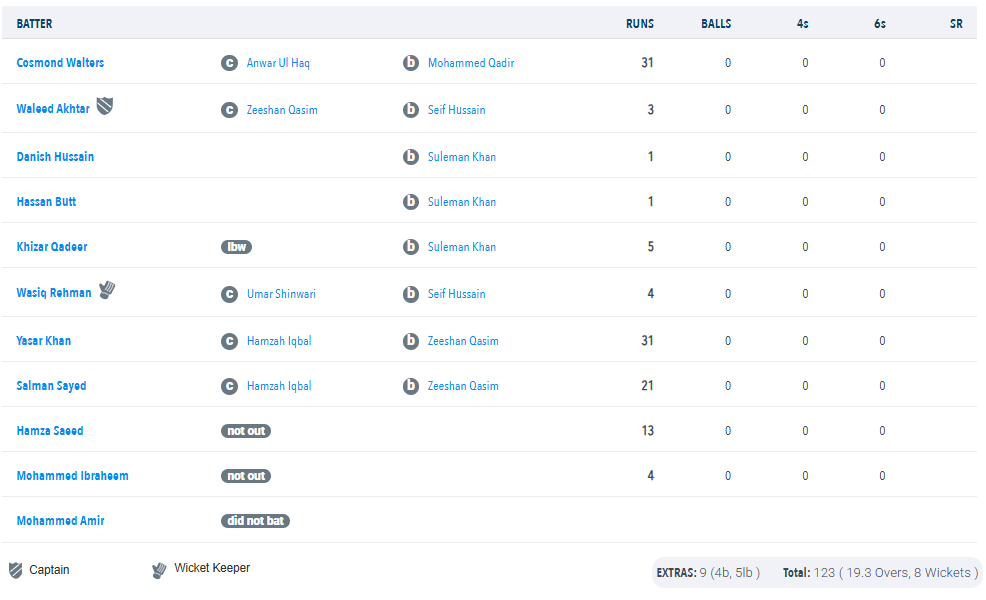Open fielder Umar Shinwari link
This screenshot has width=986, height=600.
point(281,294)
